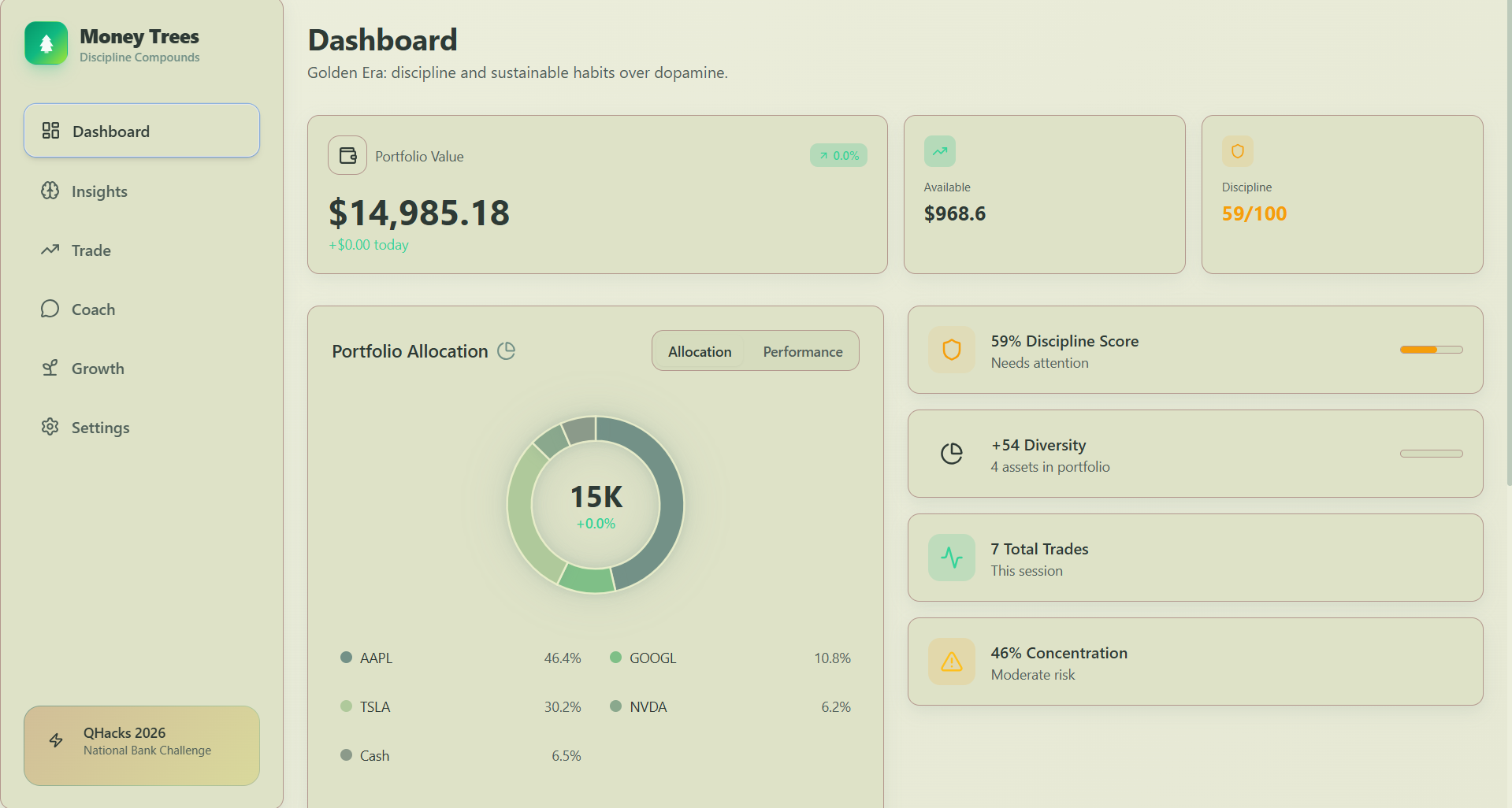Click the '46% Concentration' heading

tap(1059, 653)
